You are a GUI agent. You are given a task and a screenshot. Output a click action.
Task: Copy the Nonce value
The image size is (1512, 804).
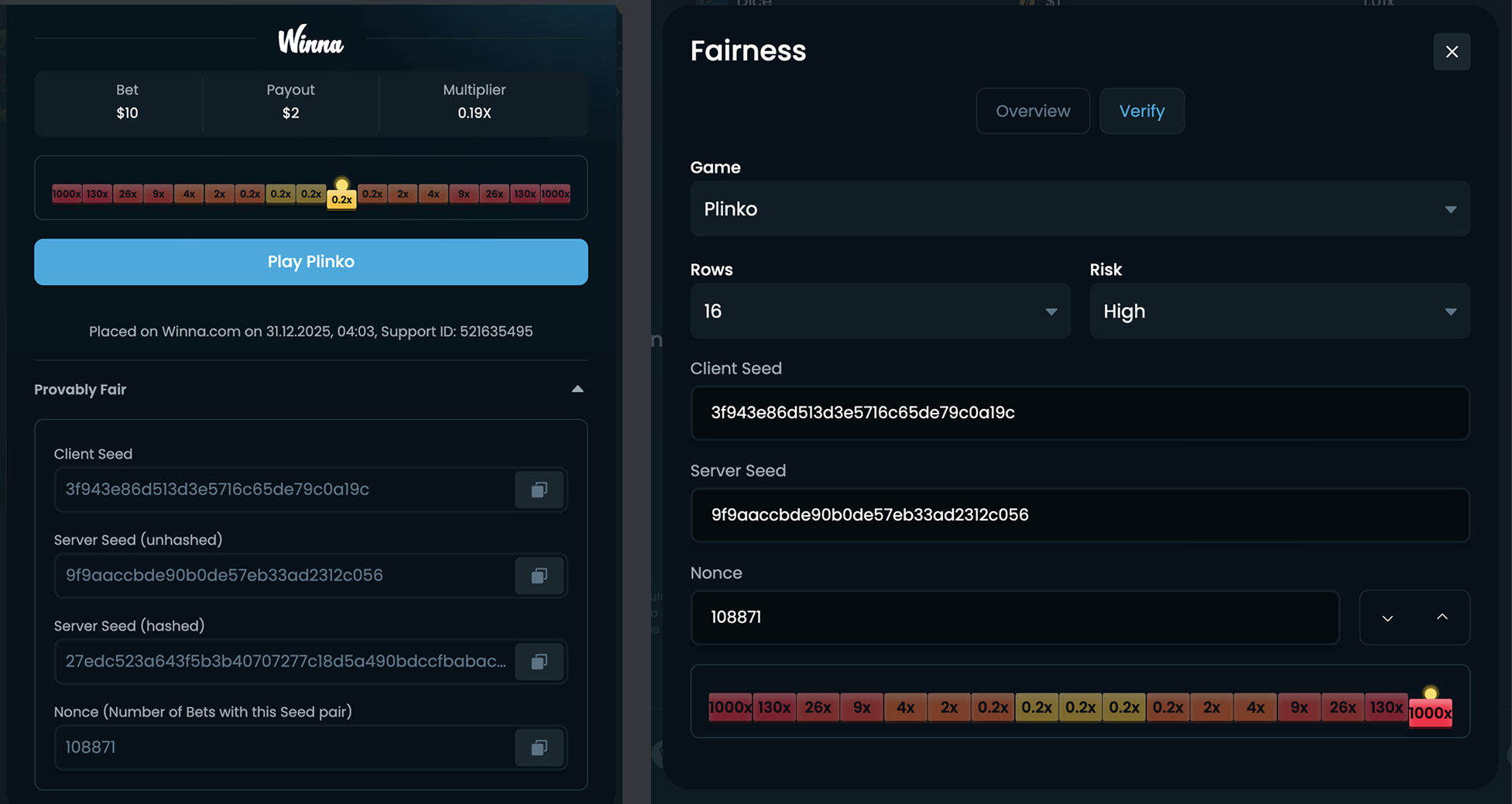(539, 747)
